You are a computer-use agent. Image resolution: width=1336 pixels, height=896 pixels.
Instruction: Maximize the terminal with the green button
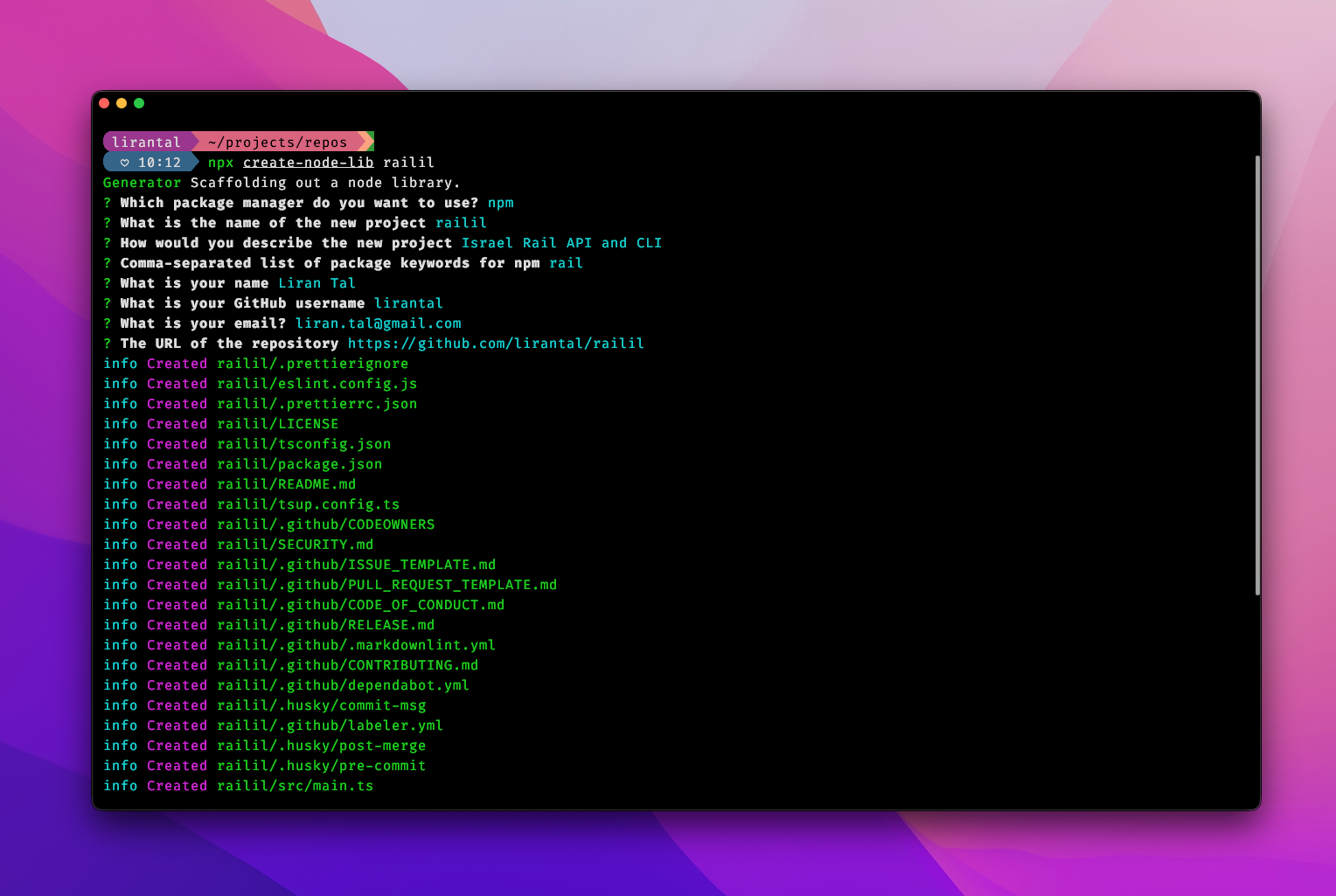[x=139, y=103]
